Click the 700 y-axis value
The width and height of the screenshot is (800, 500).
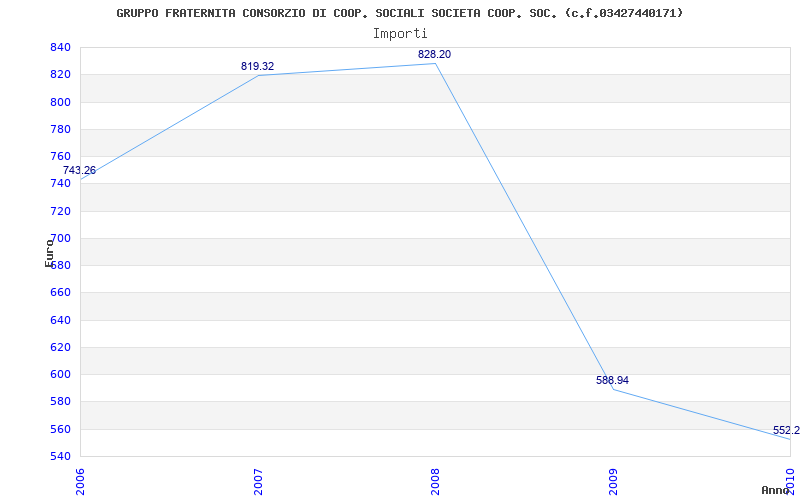pyautogui.click(x=60, y=238)
